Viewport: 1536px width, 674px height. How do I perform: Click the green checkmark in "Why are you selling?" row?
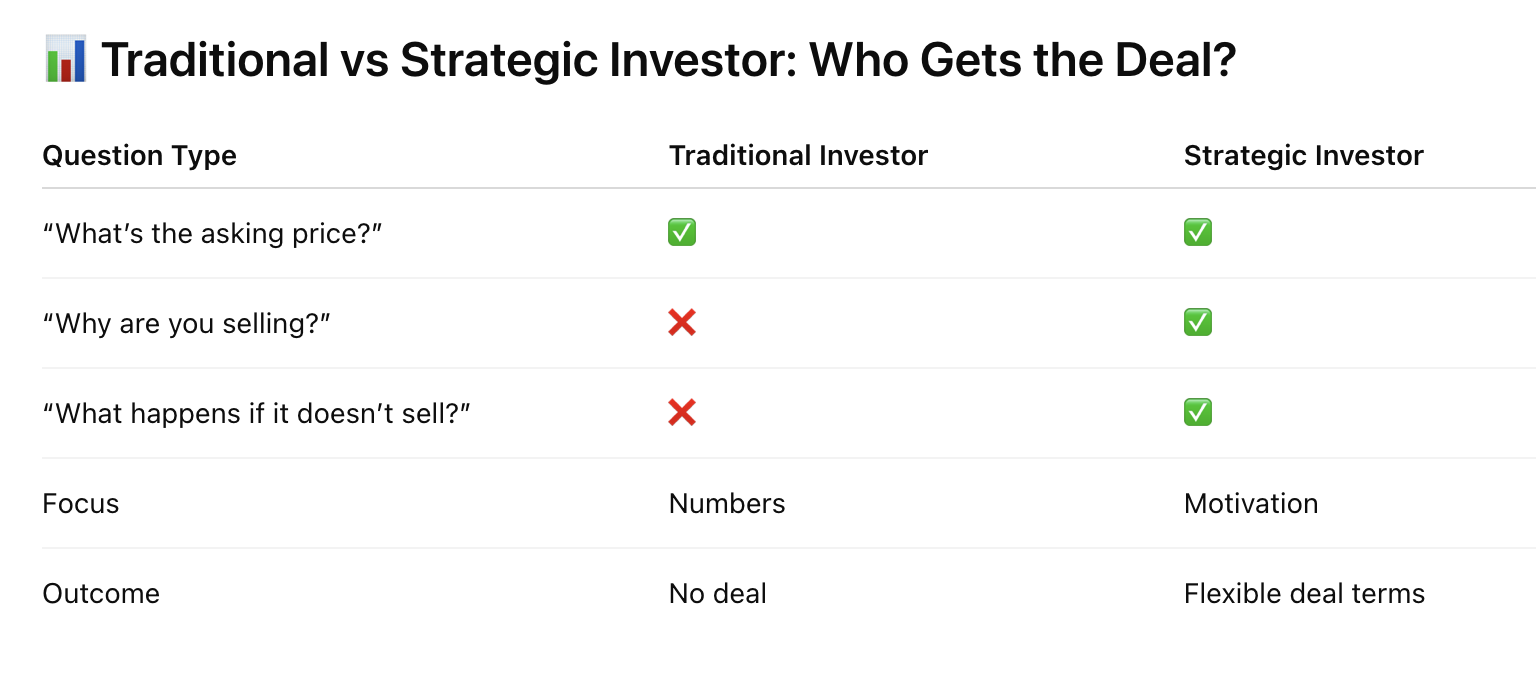tap(1197, 323)
